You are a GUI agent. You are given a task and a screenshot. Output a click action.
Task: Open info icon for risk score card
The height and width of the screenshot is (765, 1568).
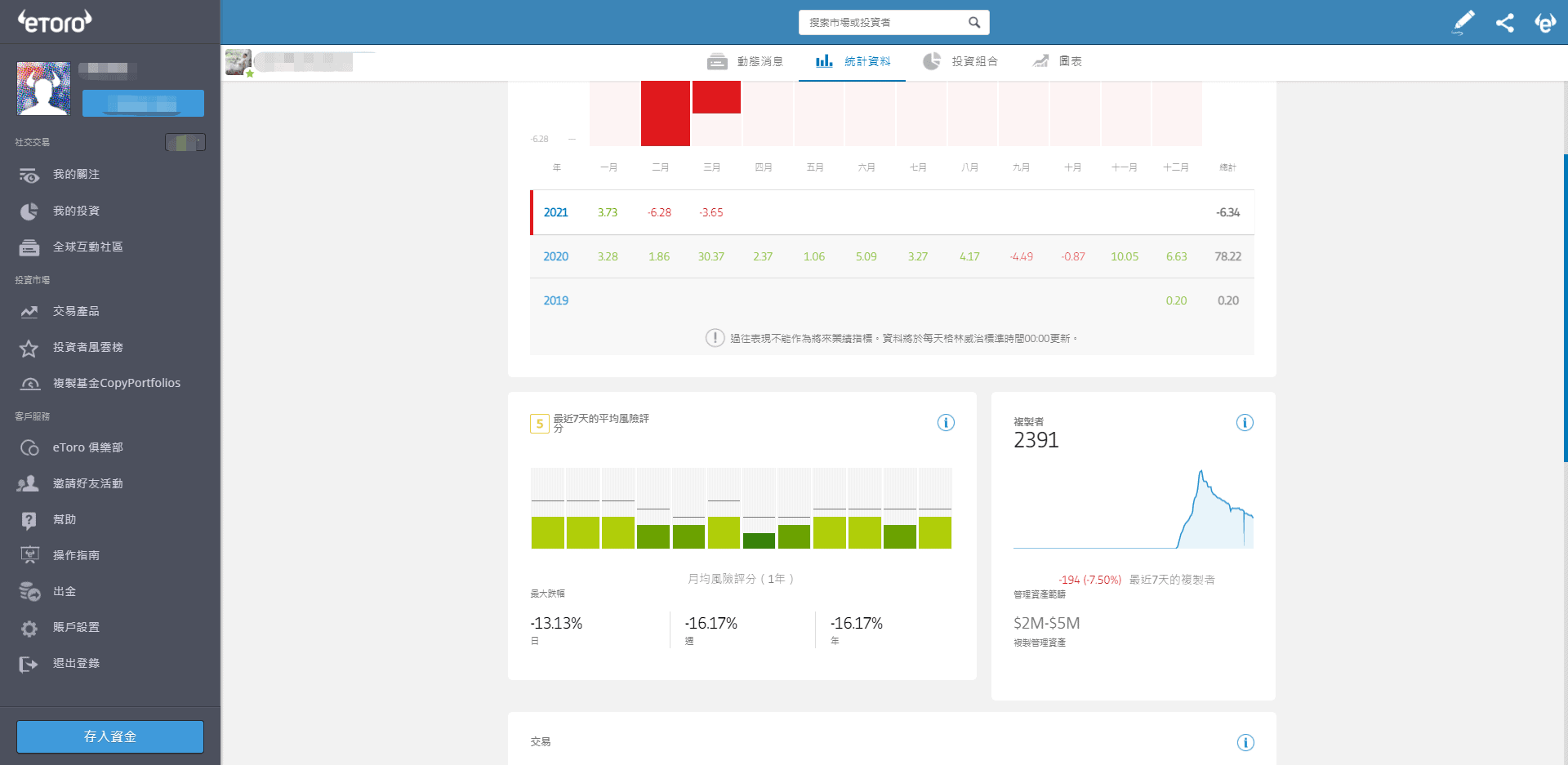[x=946, y=423]
